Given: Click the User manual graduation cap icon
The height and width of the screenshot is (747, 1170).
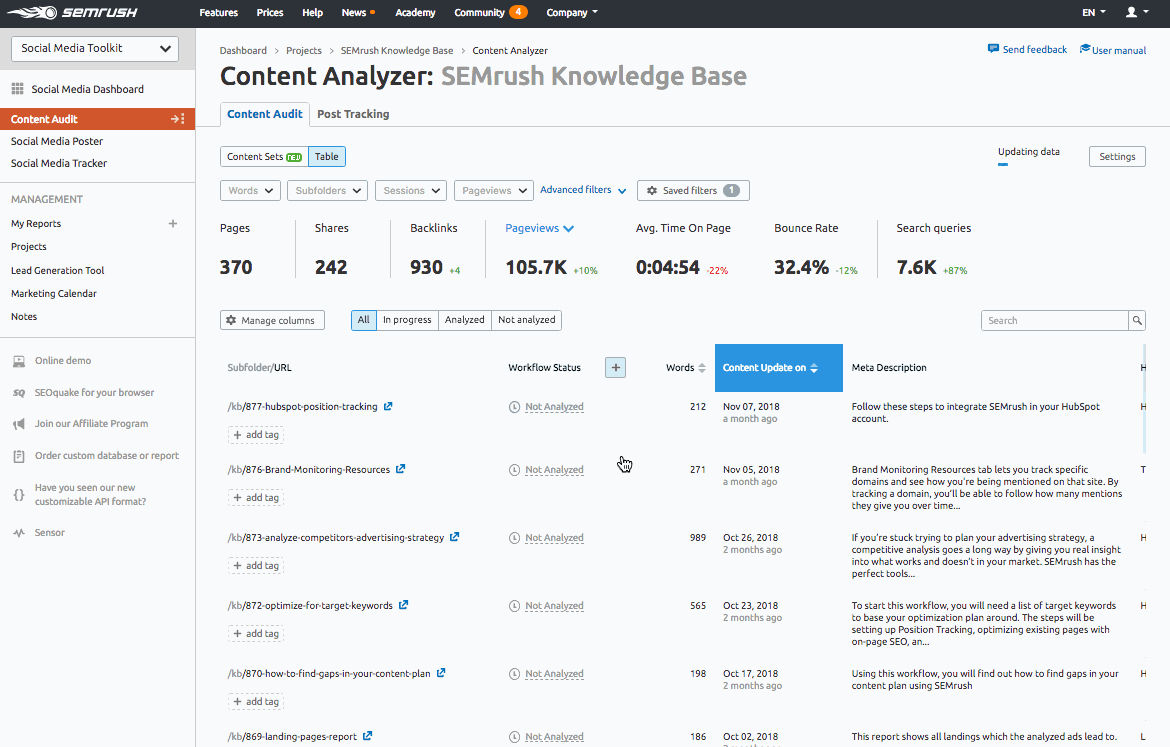Looking at the screenshot, I should coord(1085,49).
